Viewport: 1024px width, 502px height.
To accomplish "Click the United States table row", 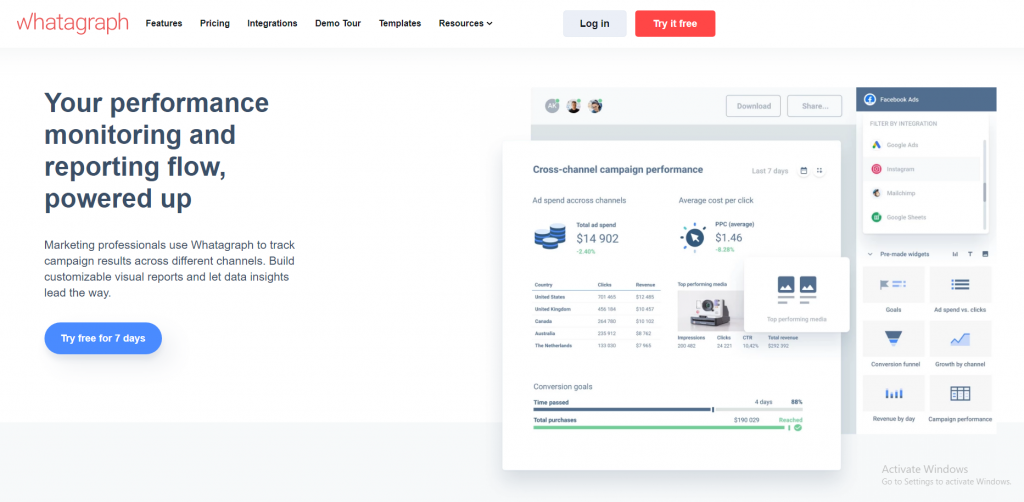I will coord(596,297).
